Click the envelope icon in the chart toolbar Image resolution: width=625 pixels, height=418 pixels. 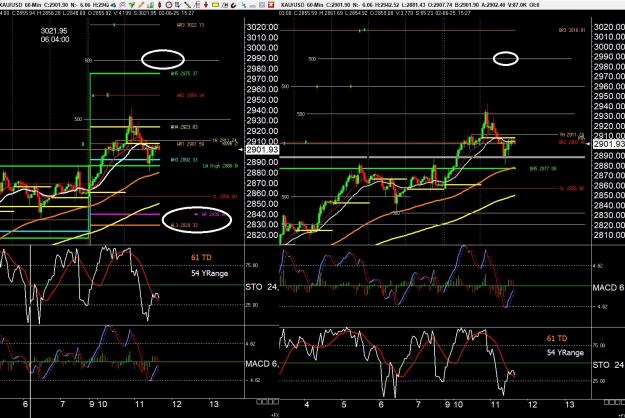(123, 5)
